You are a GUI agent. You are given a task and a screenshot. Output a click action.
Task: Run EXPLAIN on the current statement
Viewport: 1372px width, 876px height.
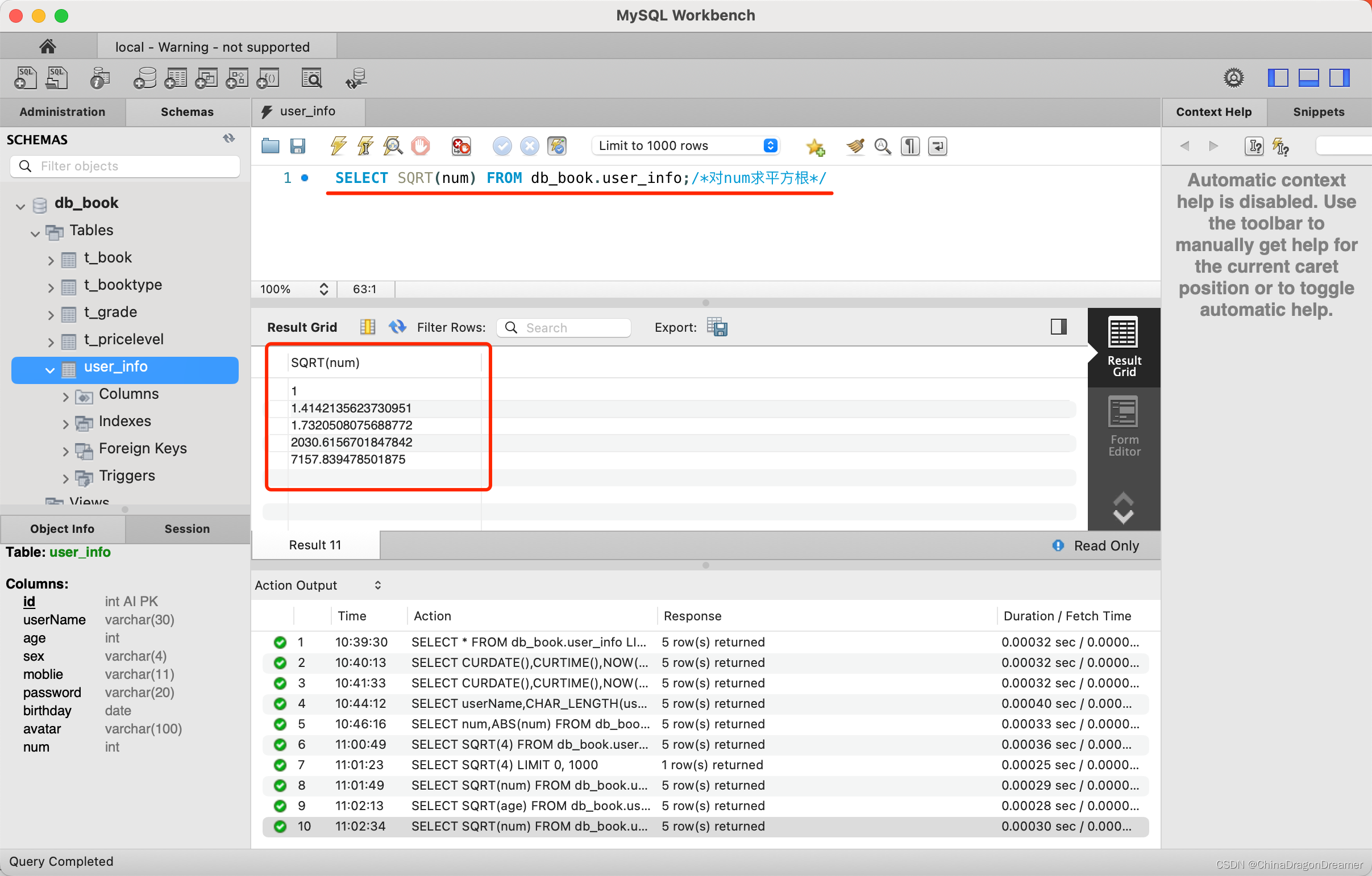point(393,146)
